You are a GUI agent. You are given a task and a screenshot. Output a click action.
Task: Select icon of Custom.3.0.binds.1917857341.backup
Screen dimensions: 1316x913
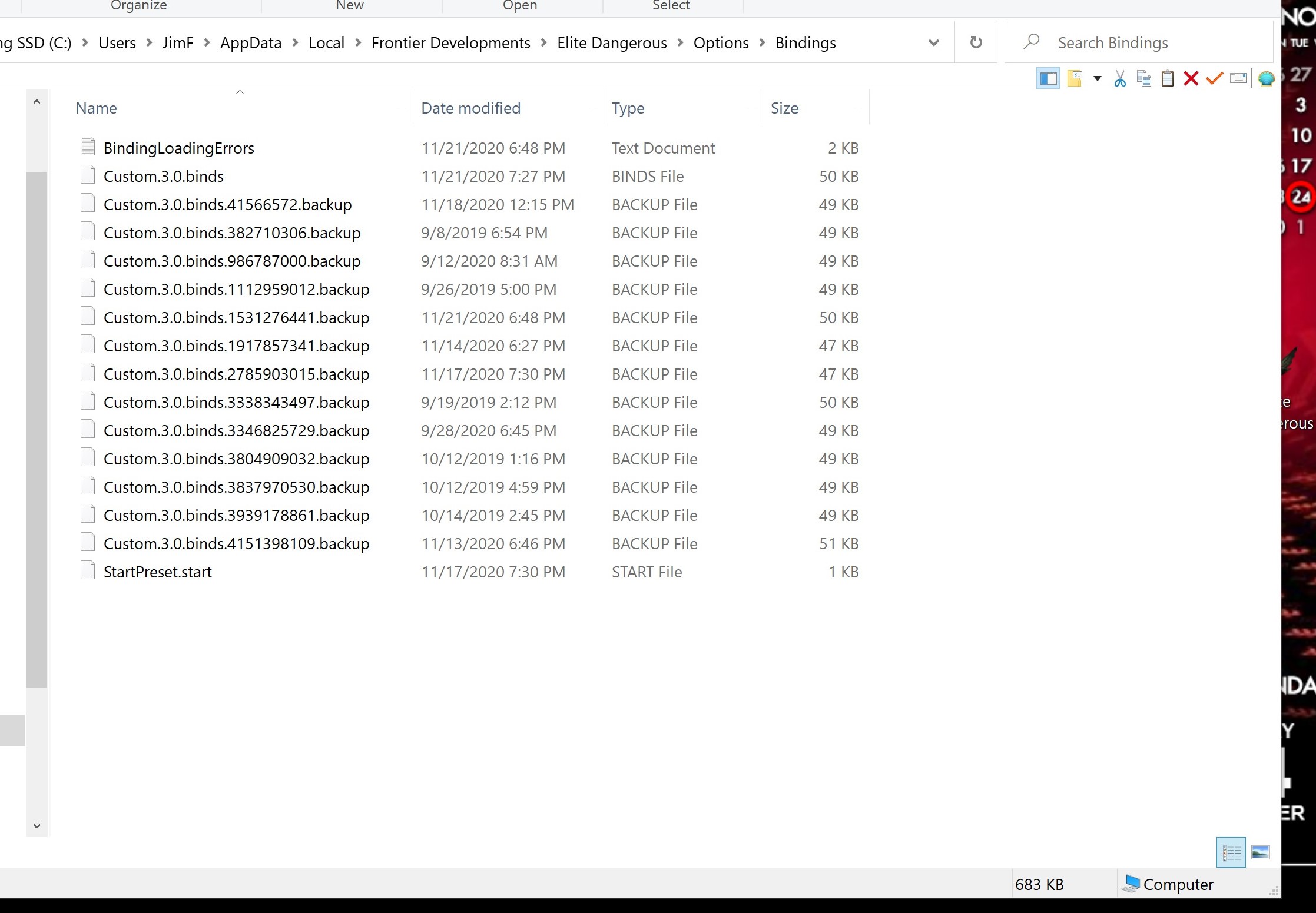[x=88, y=344]
